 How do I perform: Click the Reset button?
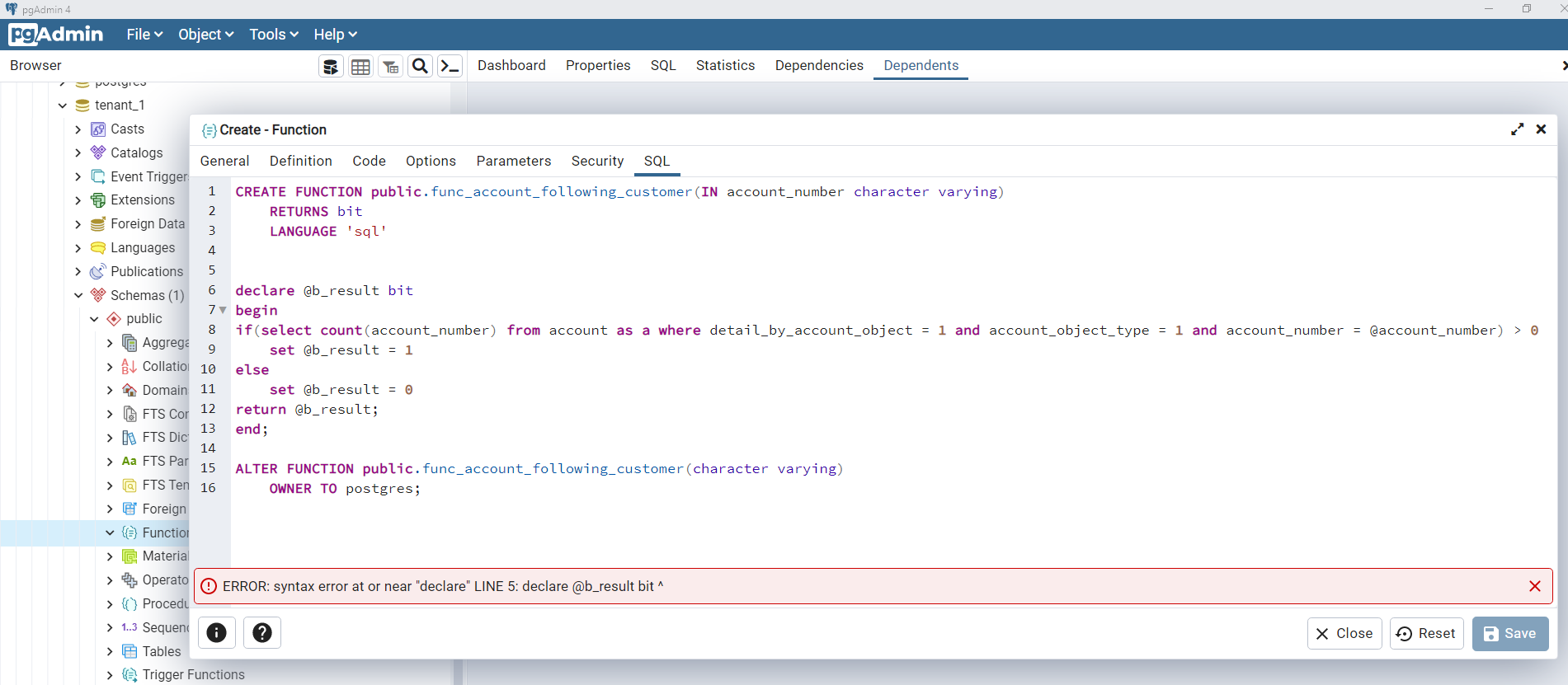click(1427, 633)
